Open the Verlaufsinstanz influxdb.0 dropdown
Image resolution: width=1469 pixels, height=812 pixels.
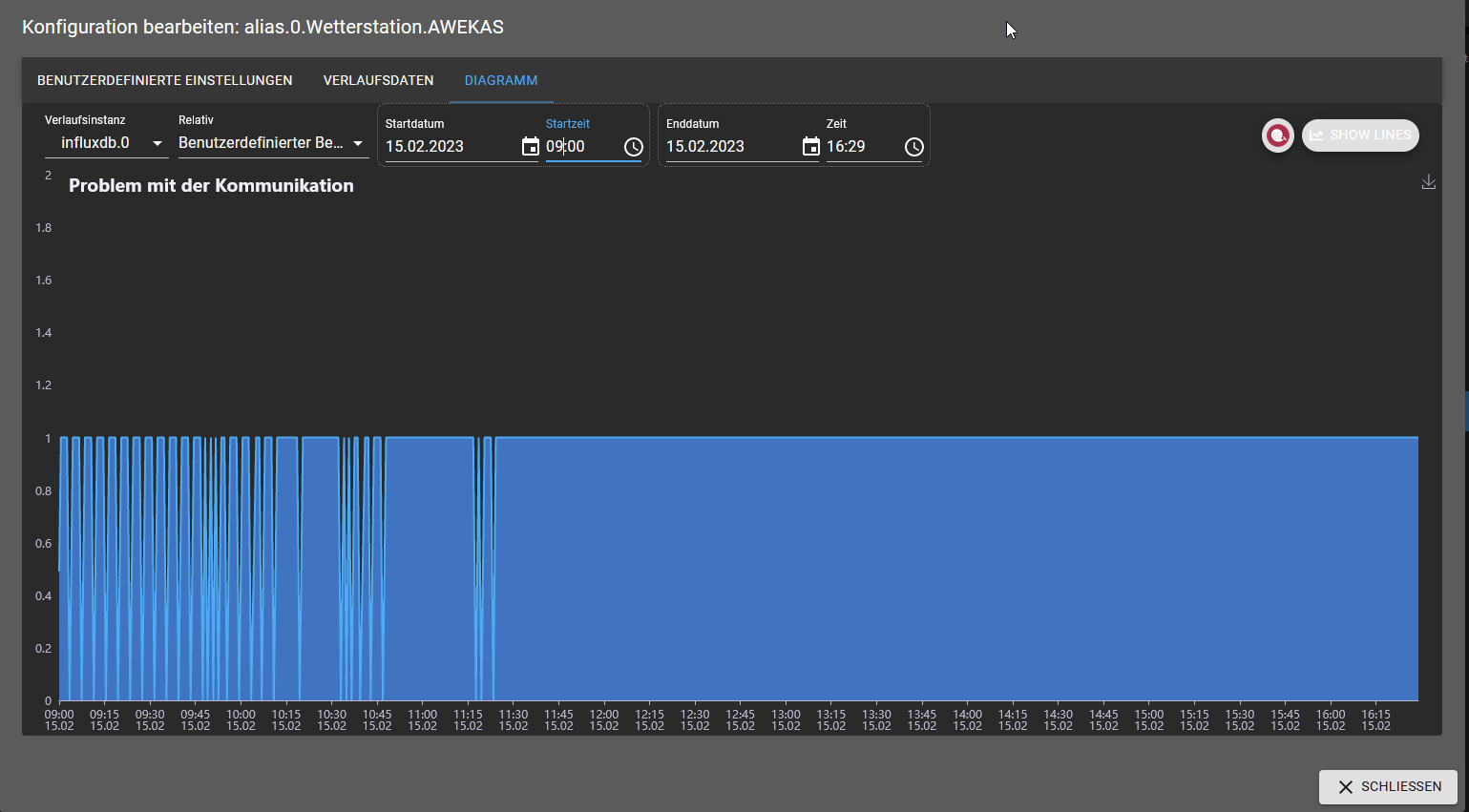click(x=107, y=143)
